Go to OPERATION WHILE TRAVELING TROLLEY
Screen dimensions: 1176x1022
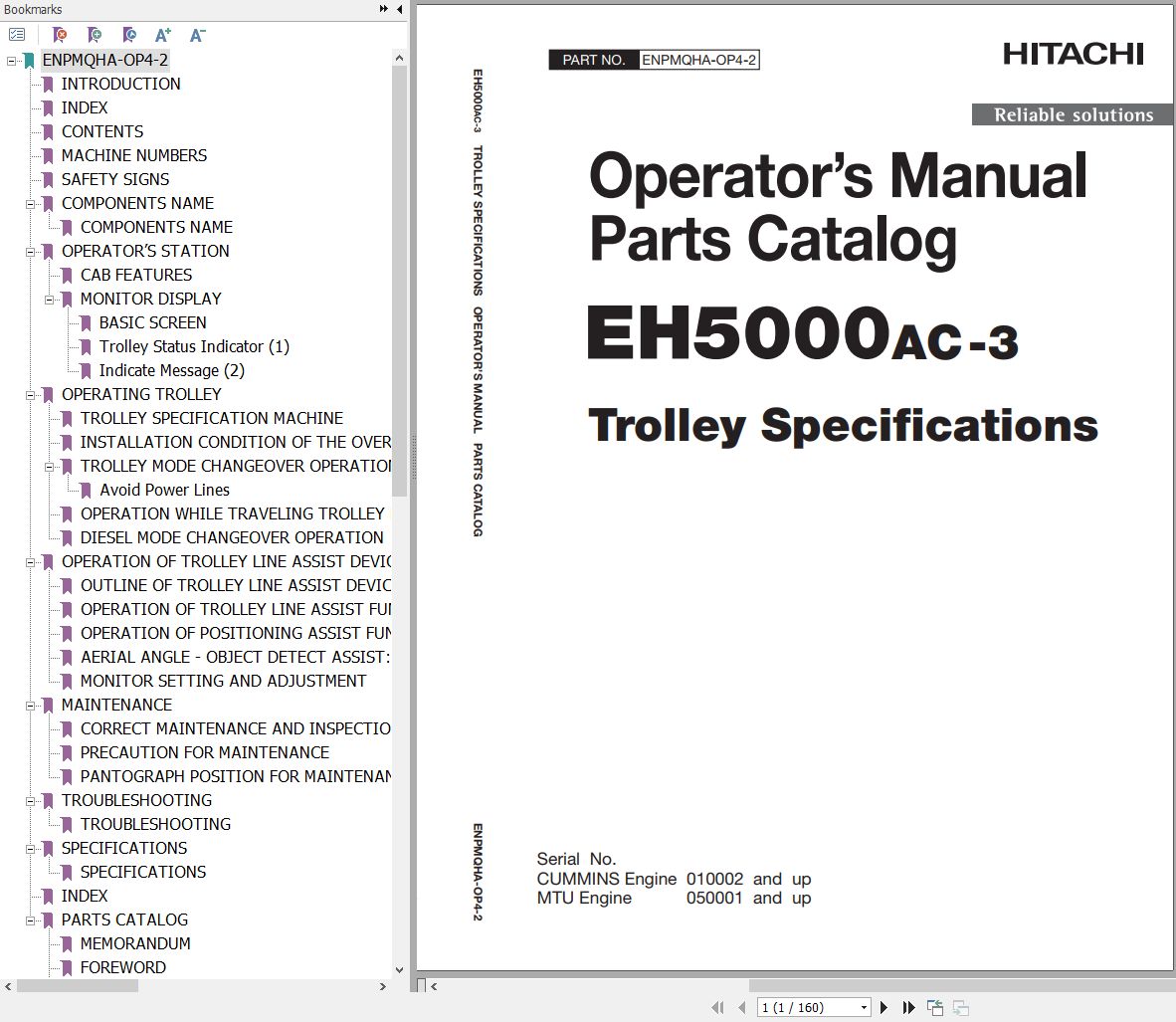pos(233,514)
